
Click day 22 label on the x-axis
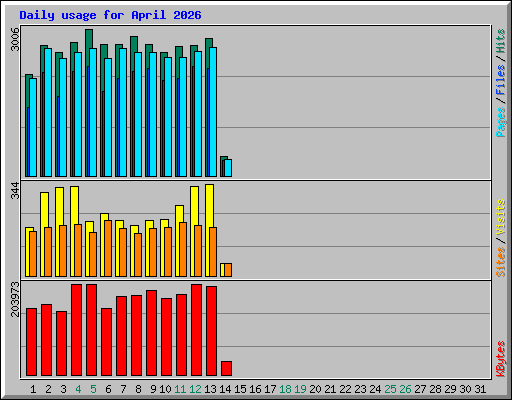point(345,389)
